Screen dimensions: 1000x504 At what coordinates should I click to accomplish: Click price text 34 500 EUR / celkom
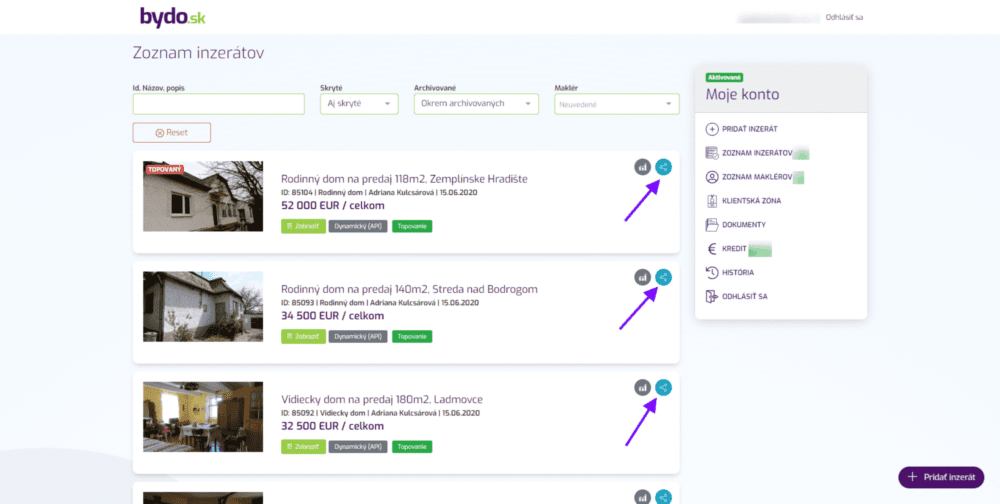coord(333,316)
